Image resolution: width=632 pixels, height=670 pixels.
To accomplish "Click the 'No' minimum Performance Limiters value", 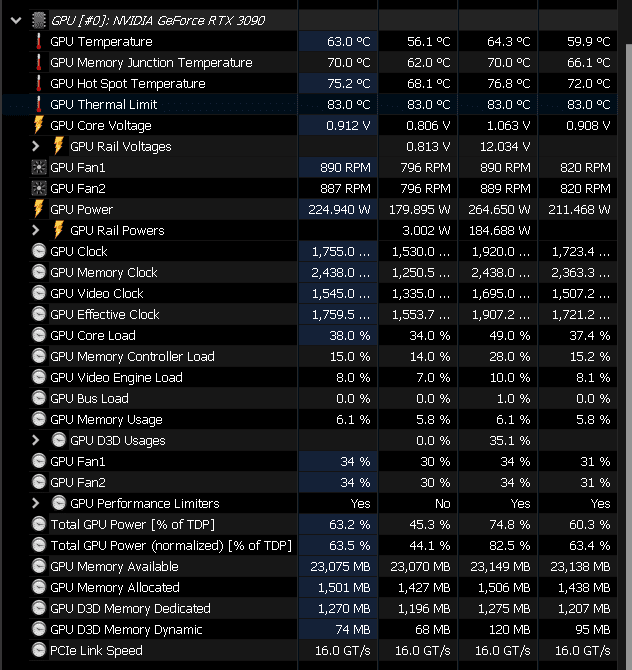I will (443, 503).
